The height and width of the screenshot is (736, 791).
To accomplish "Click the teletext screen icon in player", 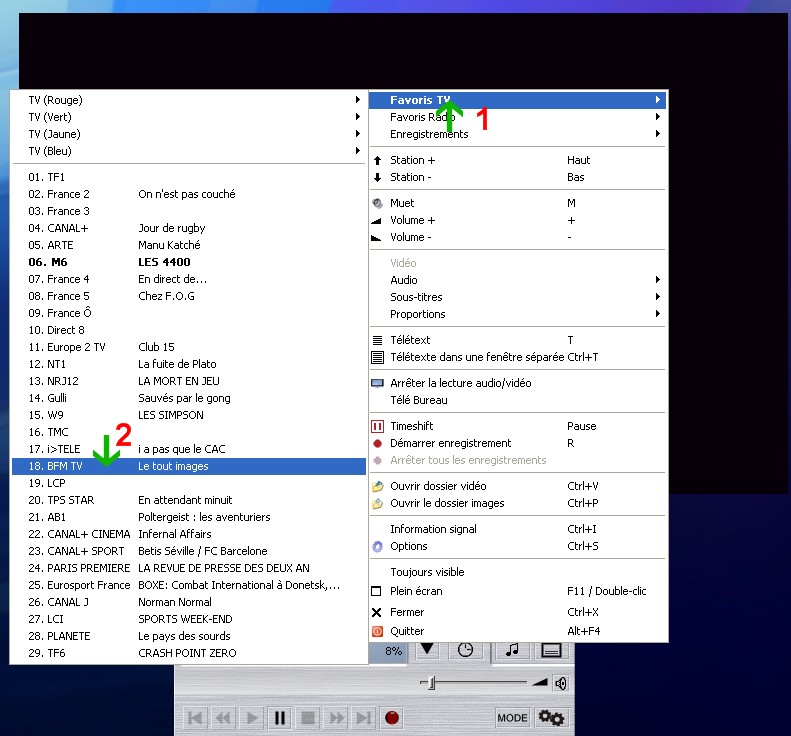I will click(x=551, y=651).
